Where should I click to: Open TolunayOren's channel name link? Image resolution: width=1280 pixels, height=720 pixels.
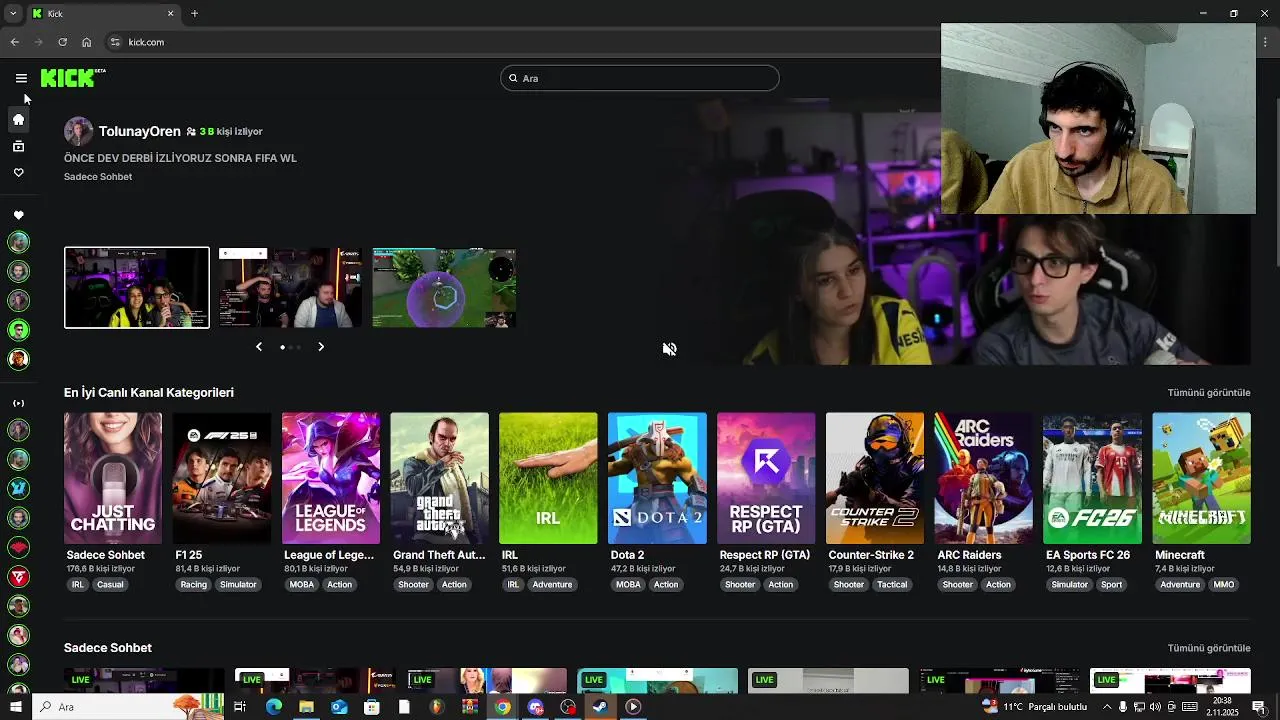coord(140,131)
